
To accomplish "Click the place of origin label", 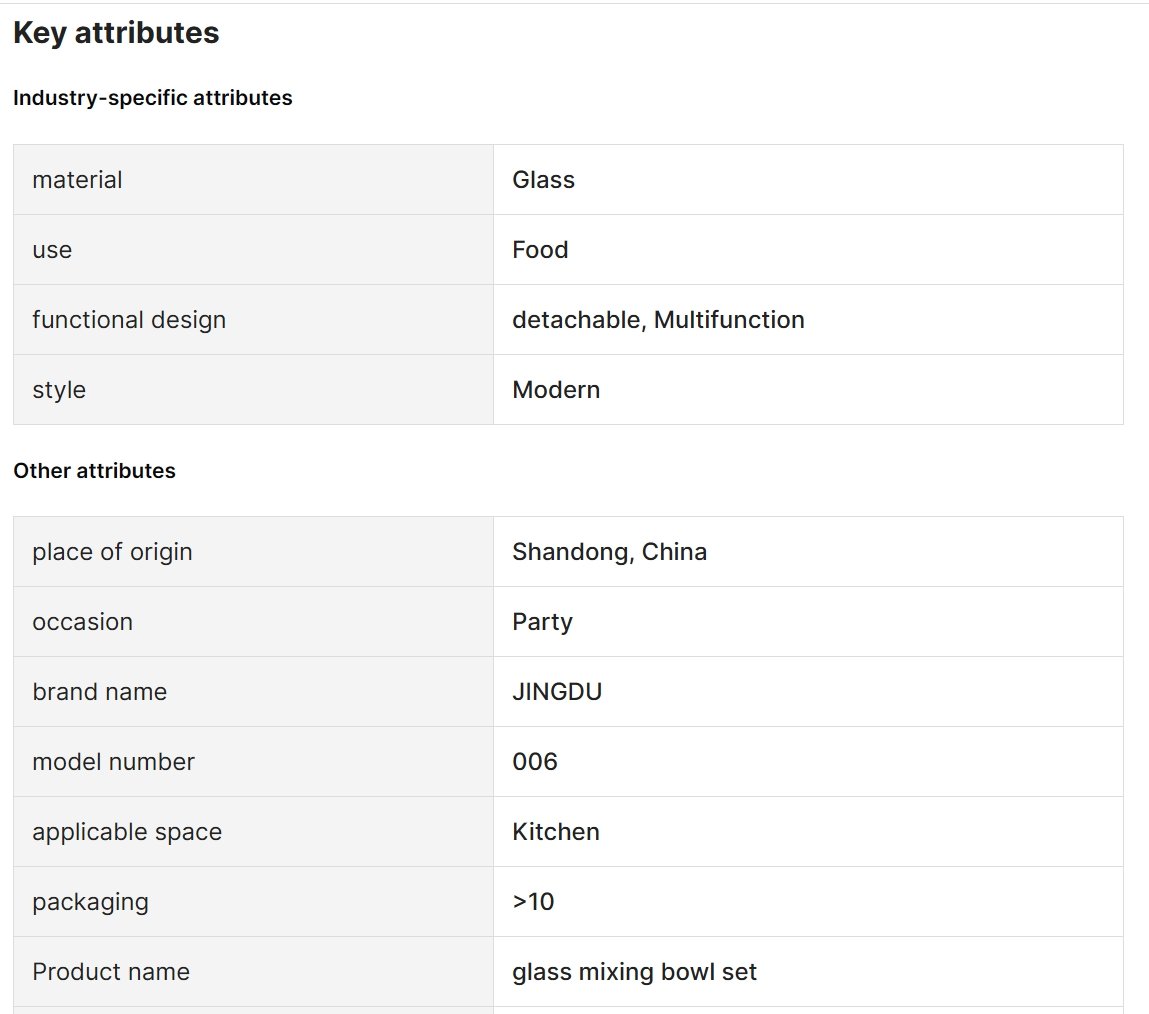I will point(112,552).
